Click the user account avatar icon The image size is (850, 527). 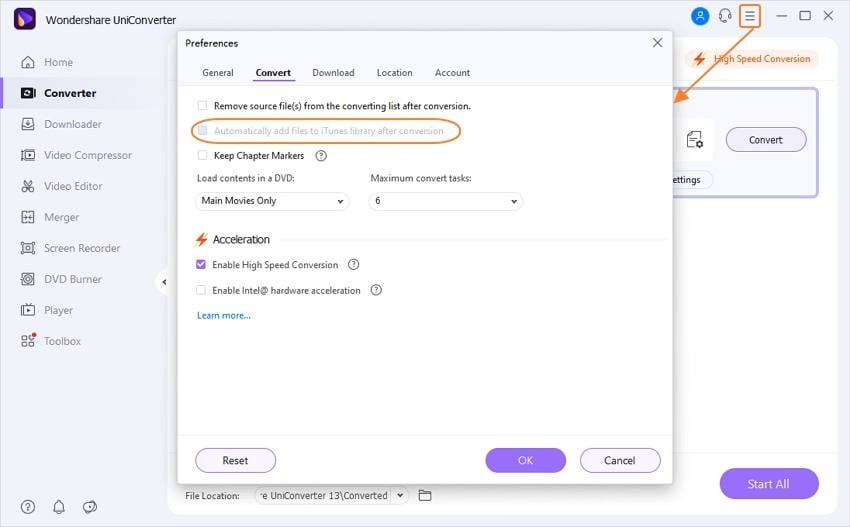(x=700, y=16)
